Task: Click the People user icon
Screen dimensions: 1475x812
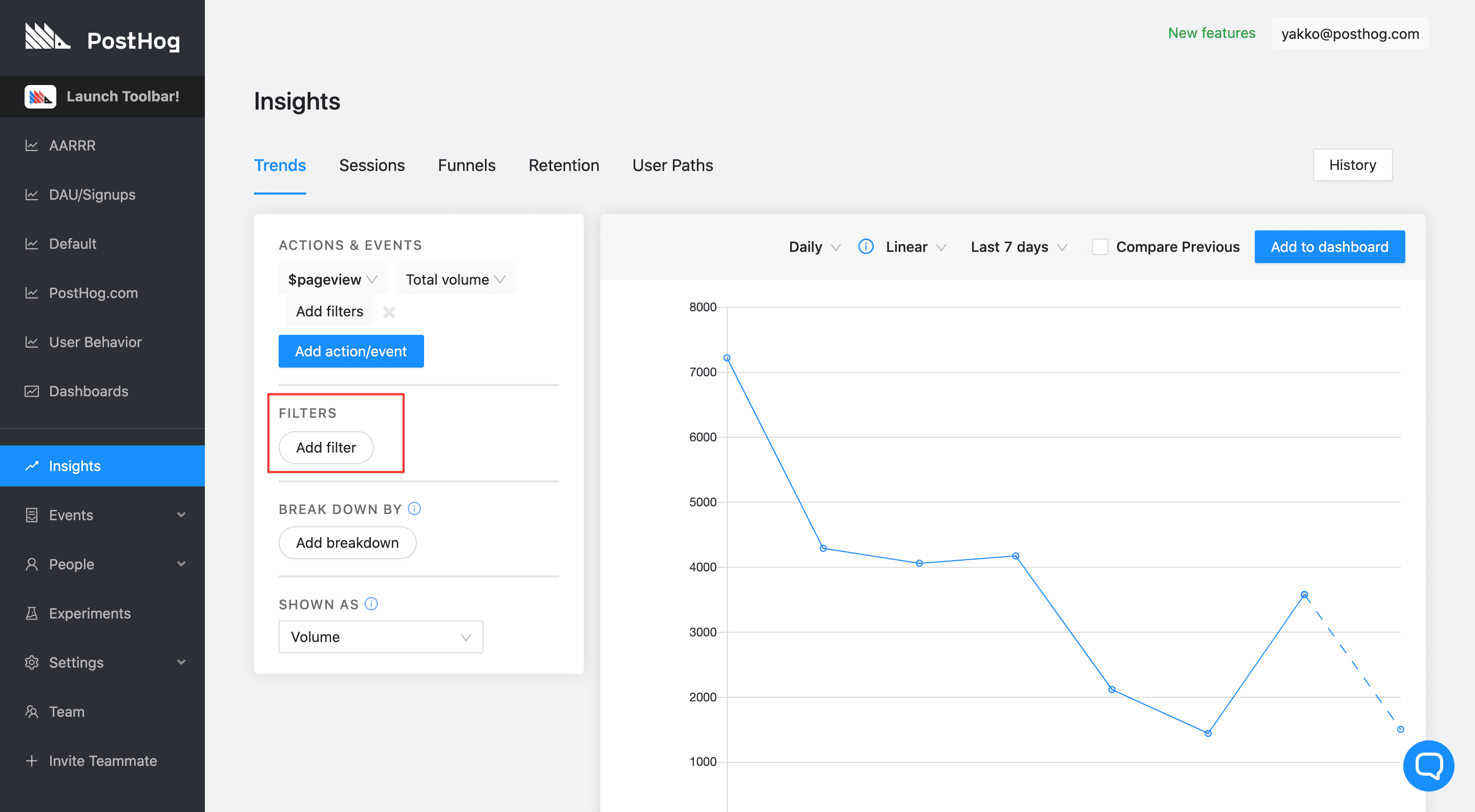Action: [x=31, y=564]
